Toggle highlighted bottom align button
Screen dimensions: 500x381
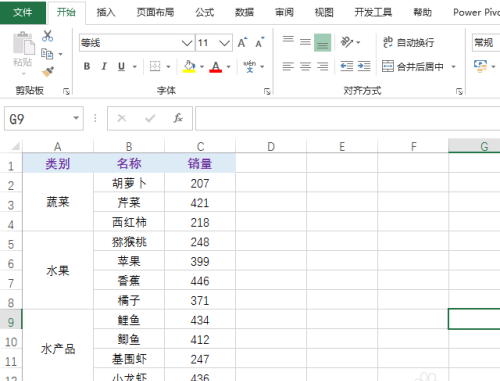pos(322,42)
